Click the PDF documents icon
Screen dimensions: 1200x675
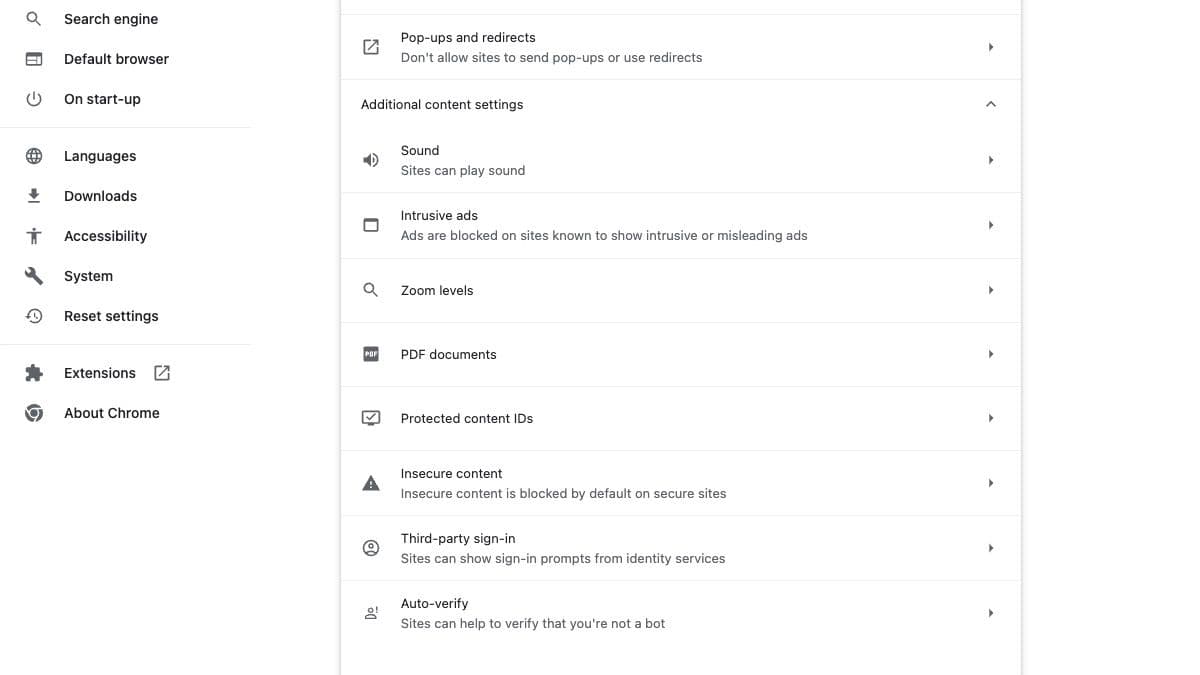(x=371, y=354)
